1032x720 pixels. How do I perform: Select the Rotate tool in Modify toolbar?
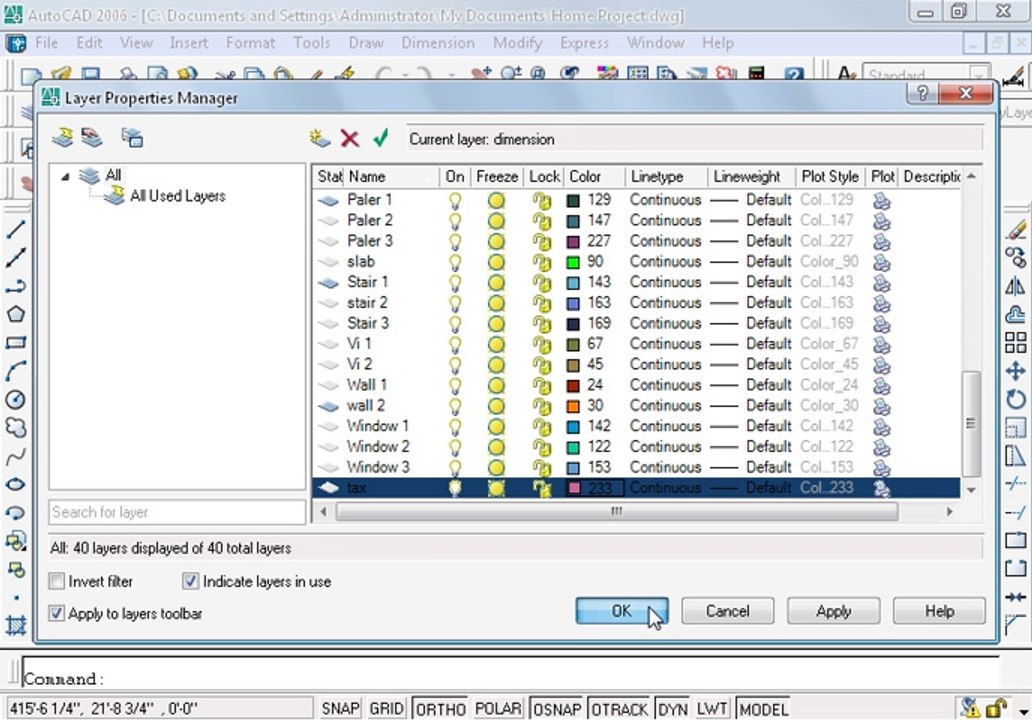click(x=1016, y=399)
